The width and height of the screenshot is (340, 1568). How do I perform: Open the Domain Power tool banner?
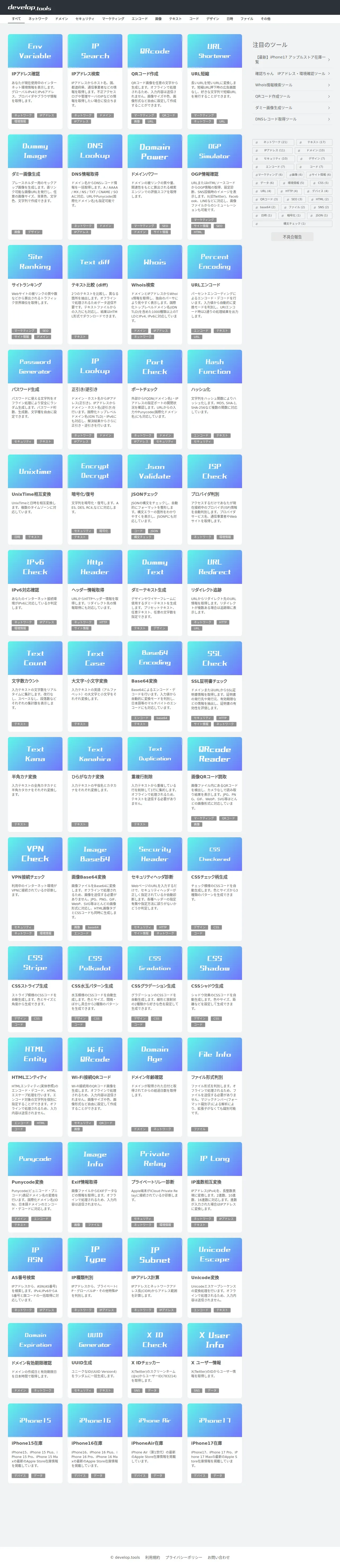tap(155, 151)
